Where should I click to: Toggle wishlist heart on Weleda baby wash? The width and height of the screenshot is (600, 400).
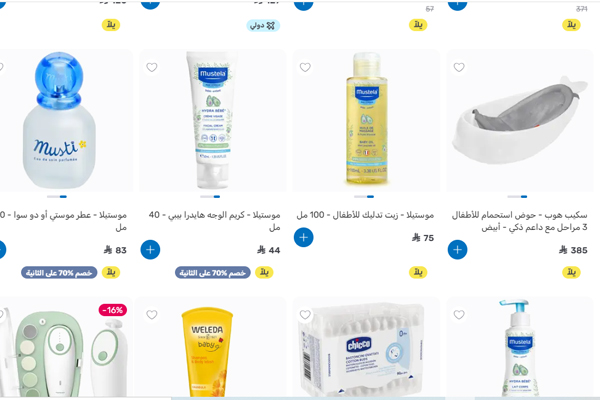[x=152, y=315]
